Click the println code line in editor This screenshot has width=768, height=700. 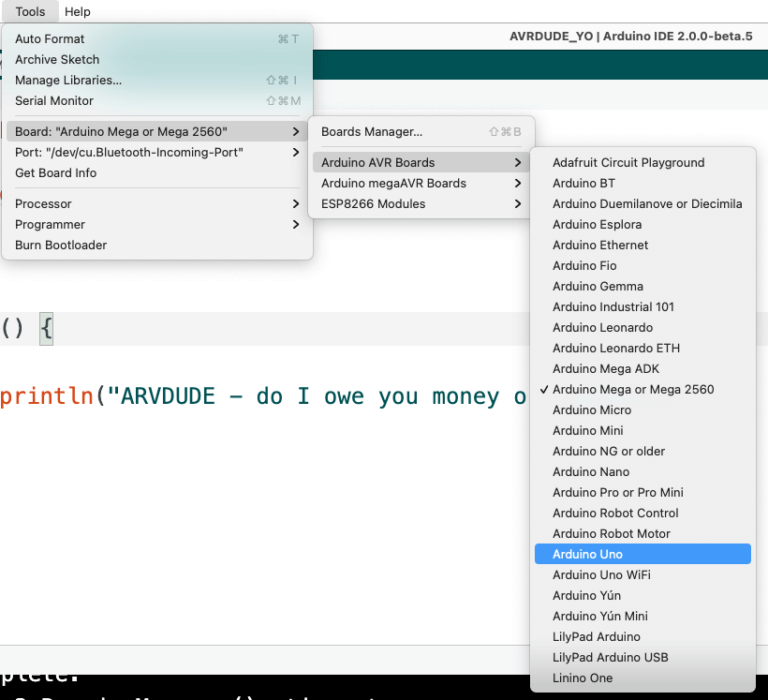pyautogui.click(x=264, y=396)
